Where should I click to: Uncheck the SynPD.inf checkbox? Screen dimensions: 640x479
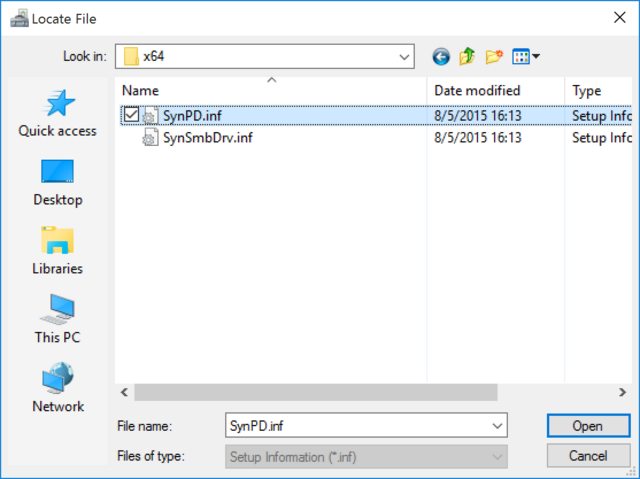click(131, 115)
